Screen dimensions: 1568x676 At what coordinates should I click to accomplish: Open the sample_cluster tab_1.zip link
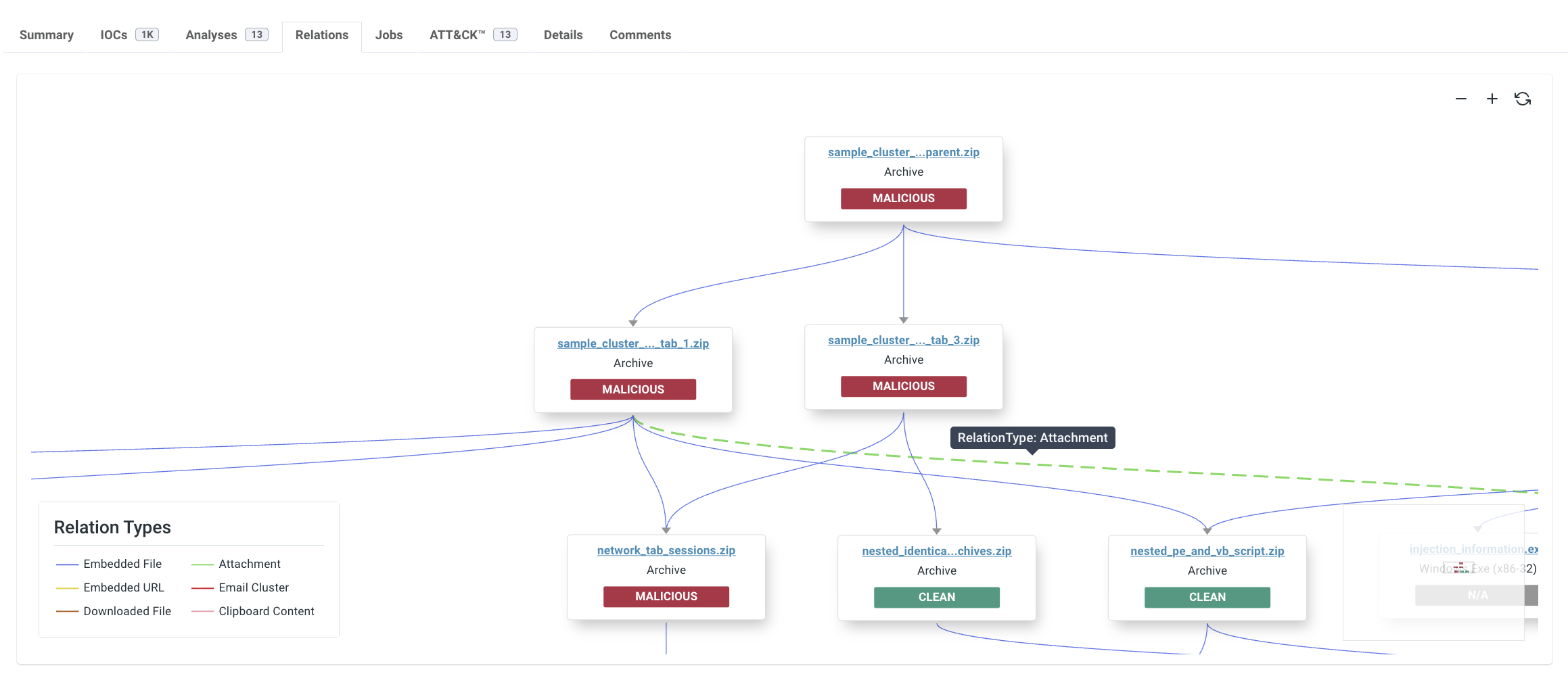[x=633, y=343]
